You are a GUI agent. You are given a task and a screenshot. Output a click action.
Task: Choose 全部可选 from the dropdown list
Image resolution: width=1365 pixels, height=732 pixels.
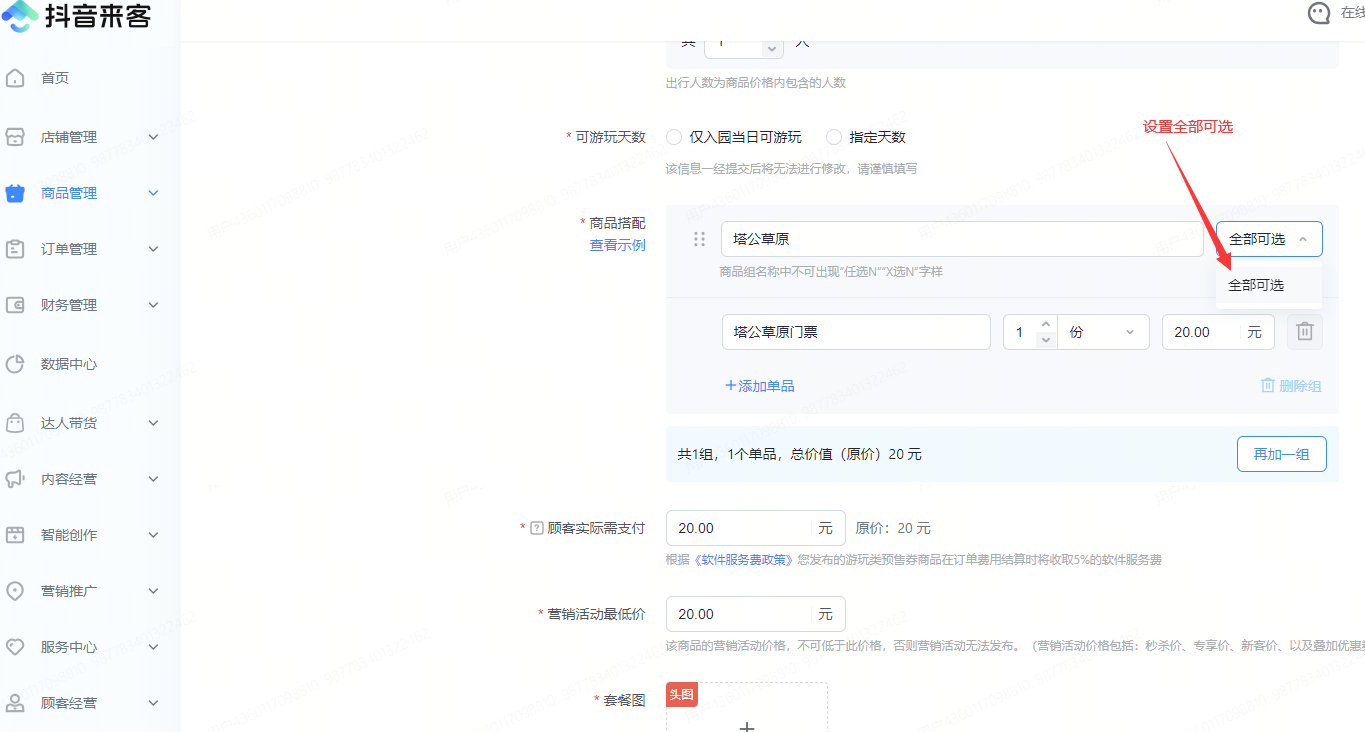(1256, 286)
